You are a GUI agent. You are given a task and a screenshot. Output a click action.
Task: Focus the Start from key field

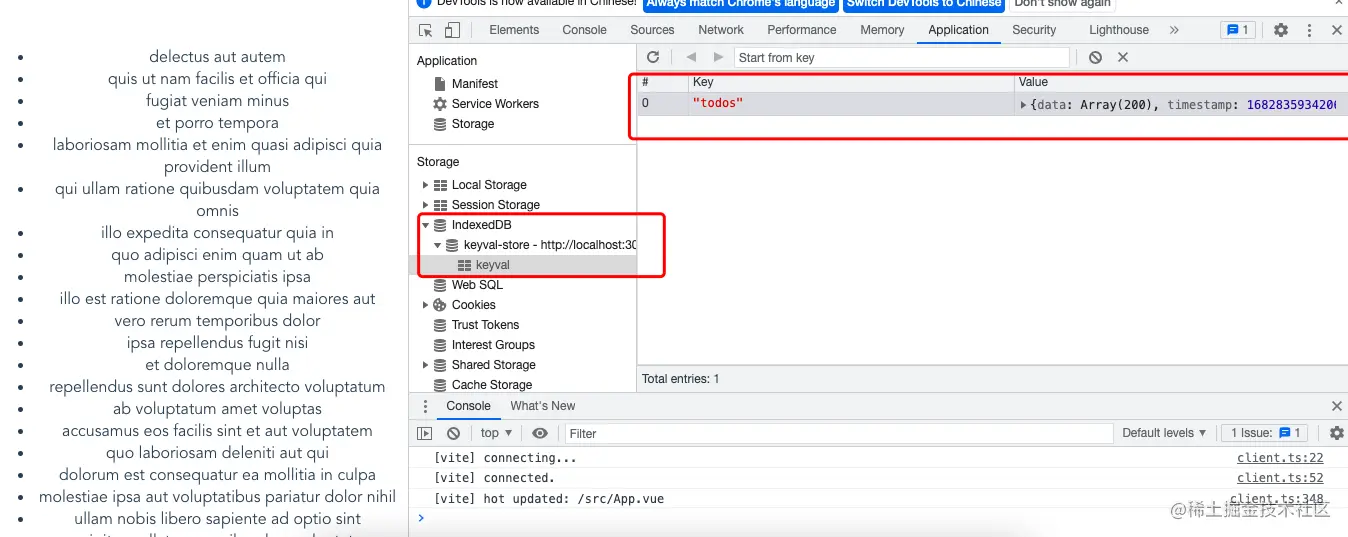click(x=902, y=57)
